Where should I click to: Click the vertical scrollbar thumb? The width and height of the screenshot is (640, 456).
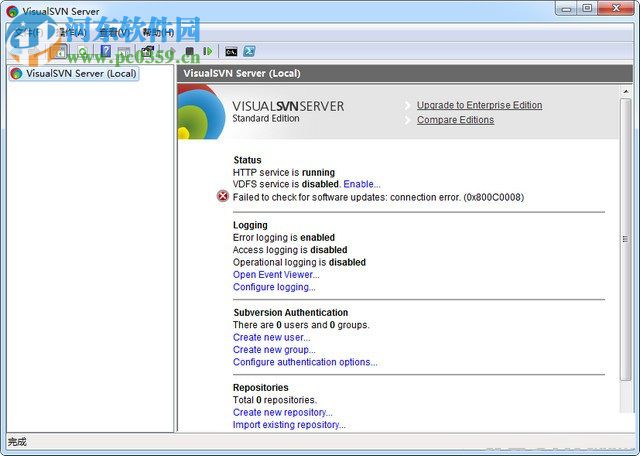click(x=626, y=239)
